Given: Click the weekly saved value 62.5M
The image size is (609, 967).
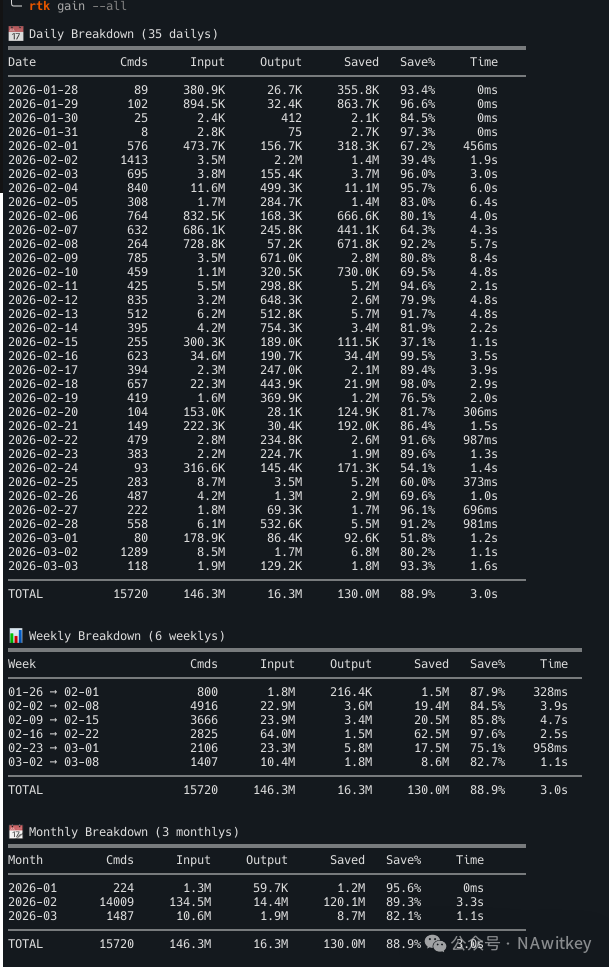Looking at the screenshot, I should [x=432, y=734].
